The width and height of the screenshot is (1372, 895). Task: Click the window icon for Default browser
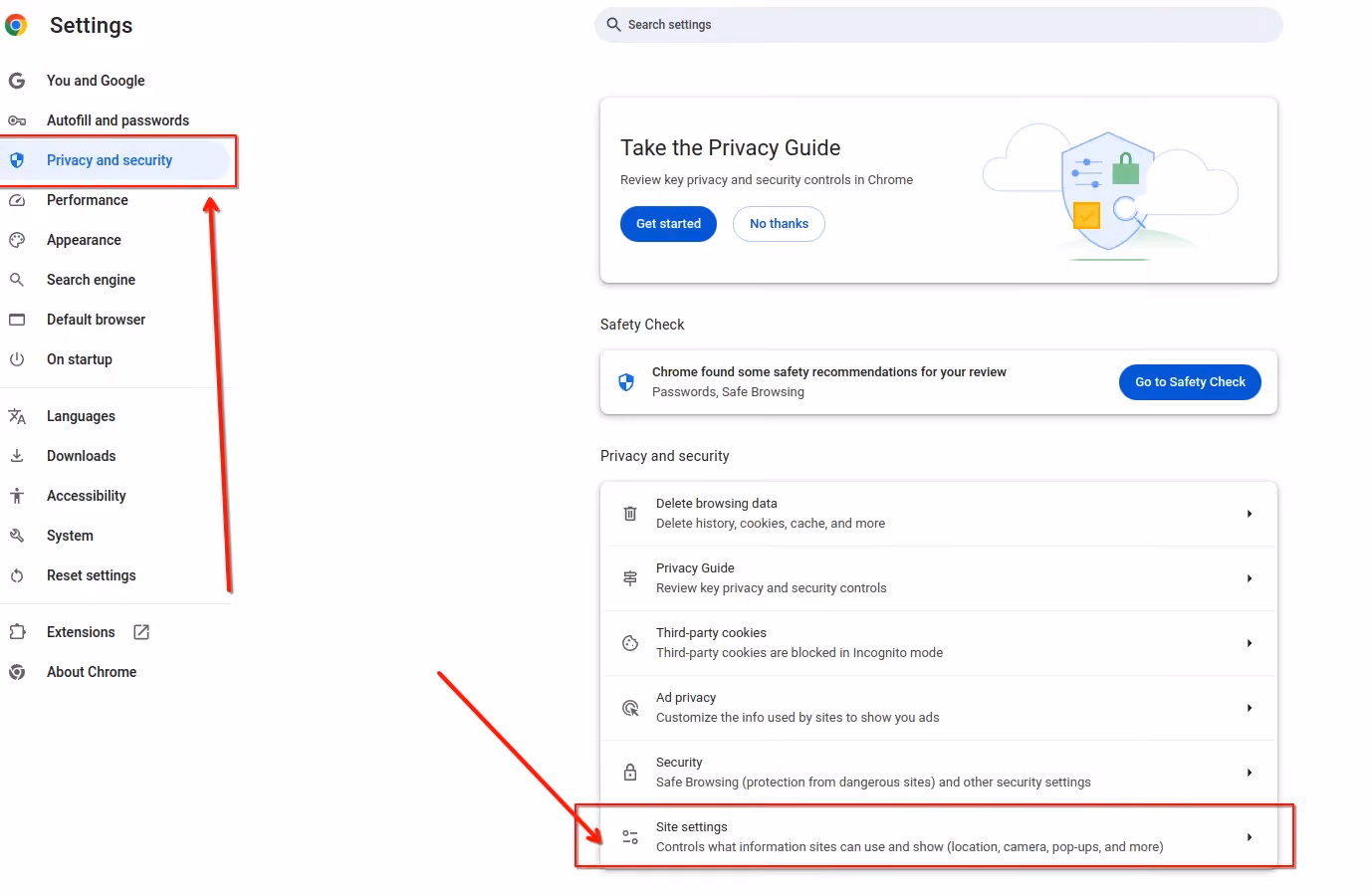17,320
